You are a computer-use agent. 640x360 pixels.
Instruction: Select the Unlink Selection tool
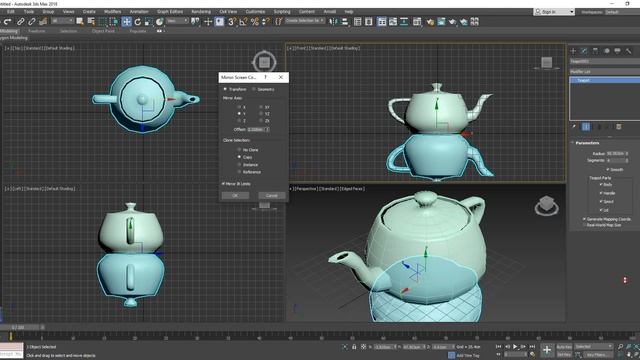(x=31, y=22)
